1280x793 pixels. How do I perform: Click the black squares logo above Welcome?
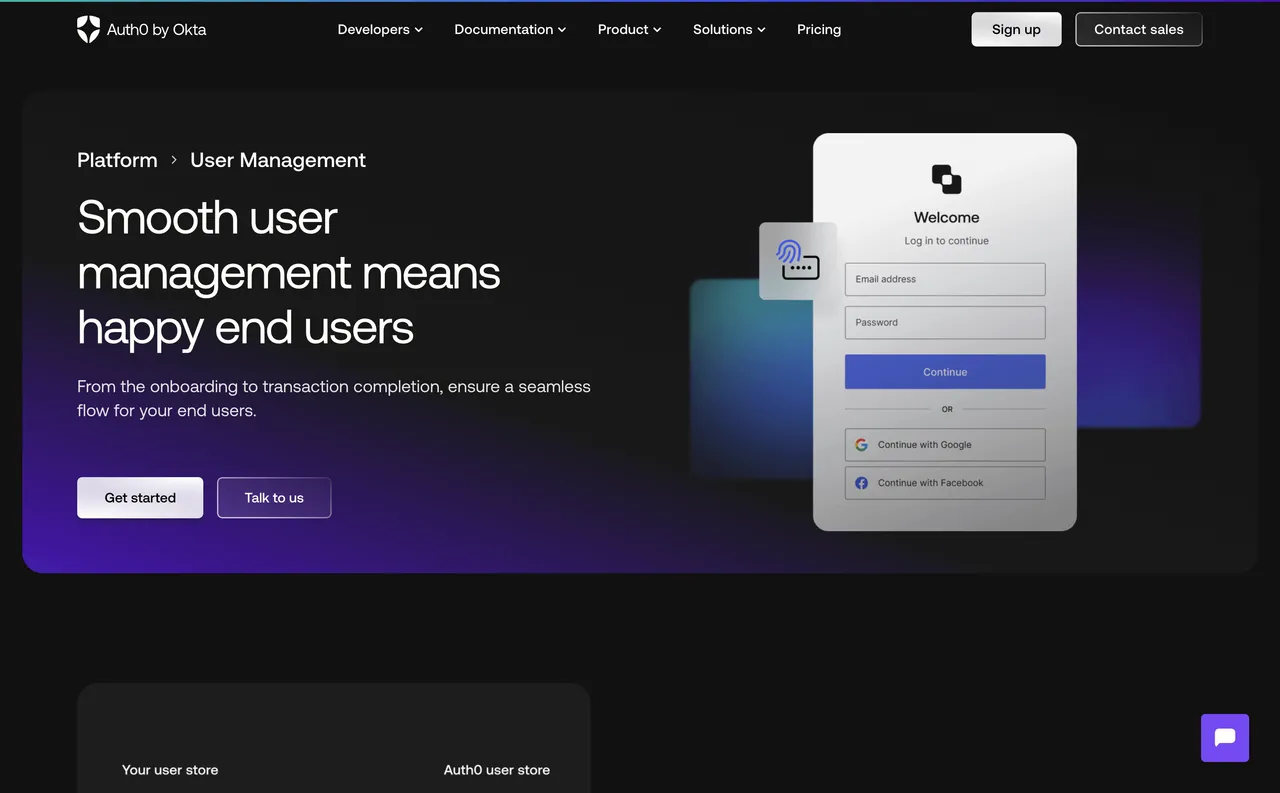944,179
